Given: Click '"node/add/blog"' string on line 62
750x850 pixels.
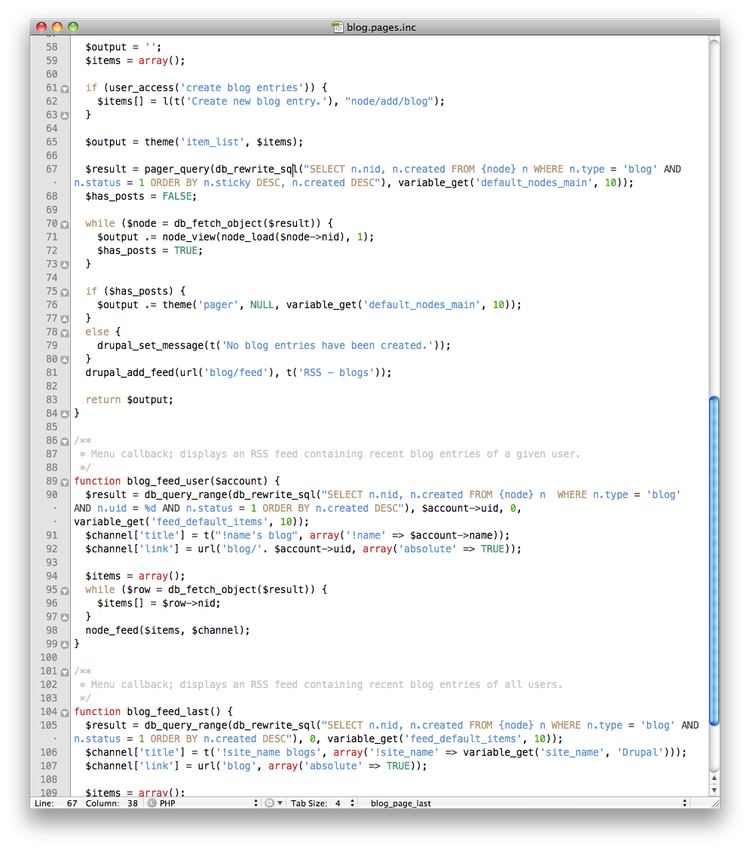Looking at the screenshot, I should (x=389, y=101).
